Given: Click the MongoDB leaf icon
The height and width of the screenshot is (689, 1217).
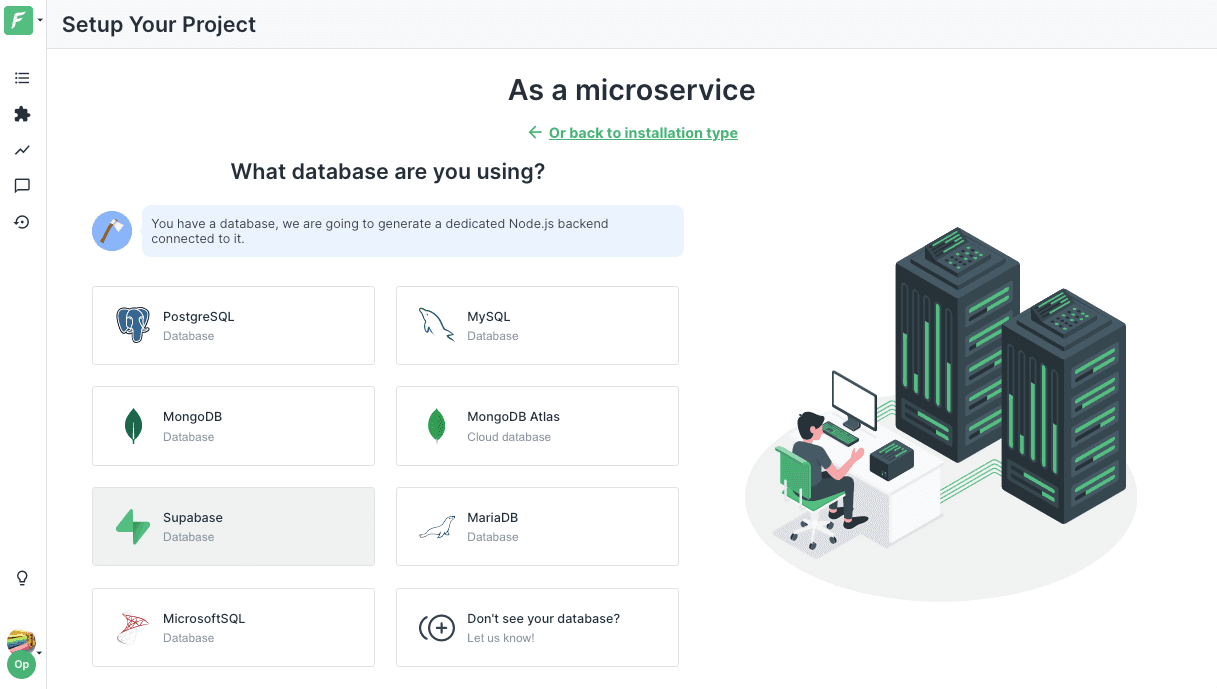Looking at the screenshot, I should coord(133,426).
